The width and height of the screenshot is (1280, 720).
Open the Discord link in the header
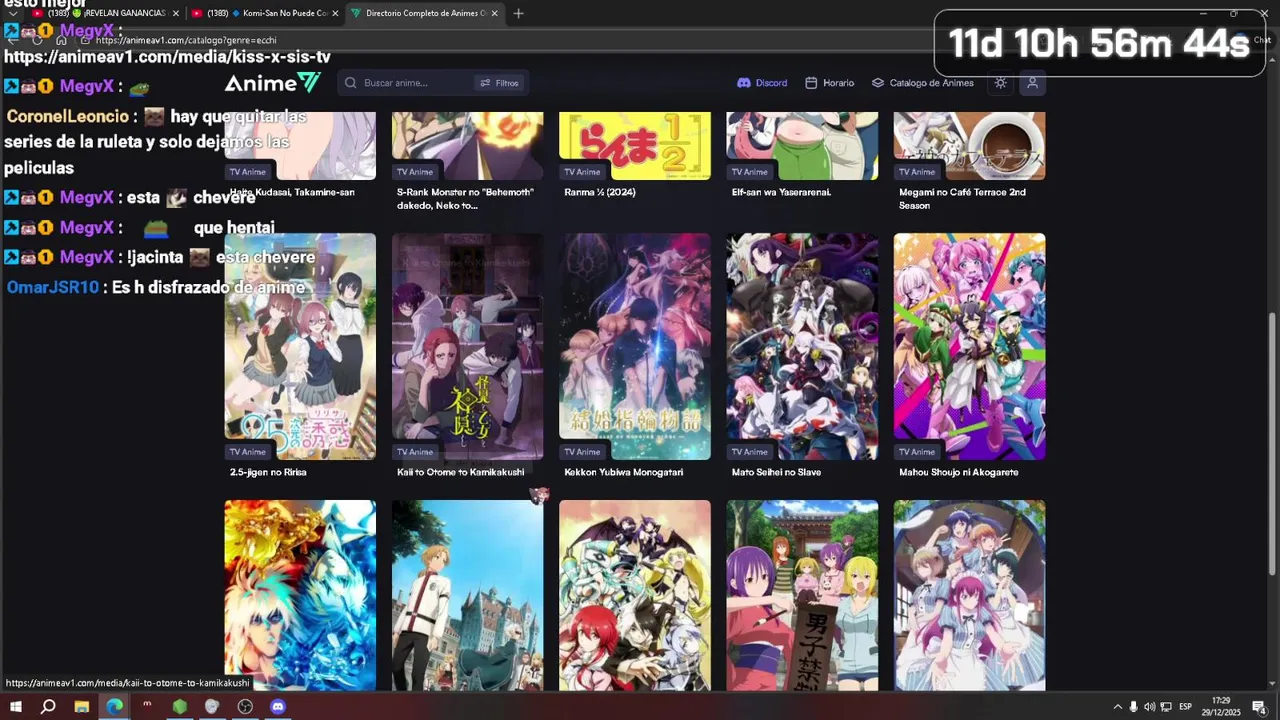click(x=762, y=83)
